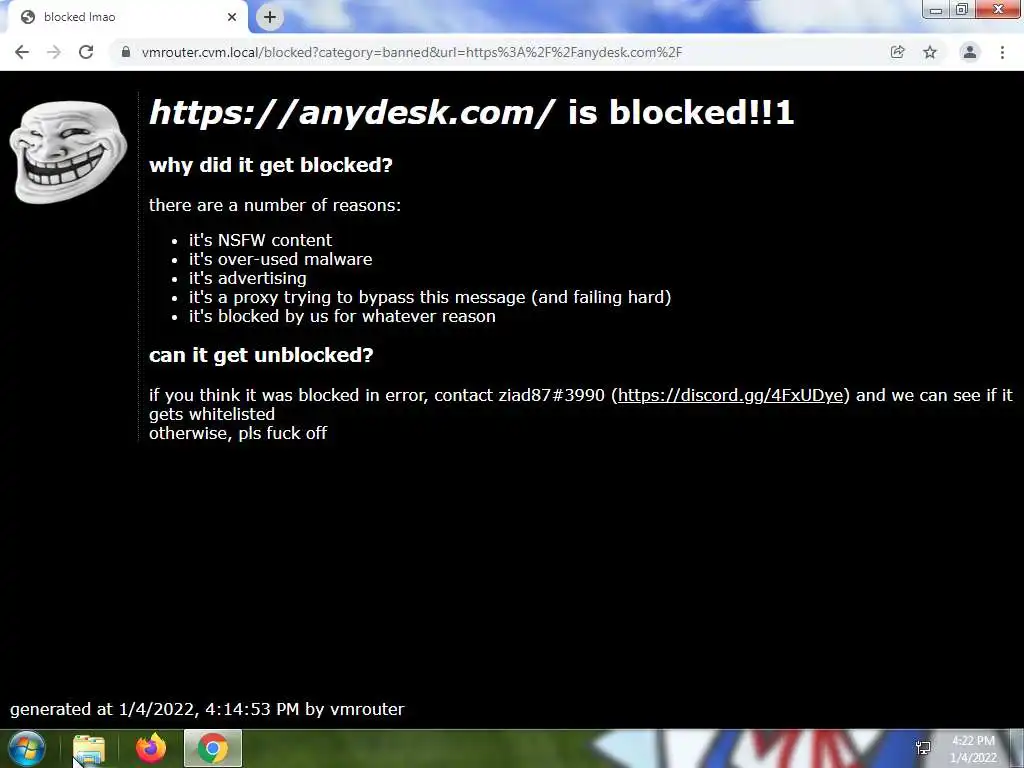The image size is (1024, 768).
Task: Bookmark this tab with the star
Action: pyautogui.click(x=930, y=52)
